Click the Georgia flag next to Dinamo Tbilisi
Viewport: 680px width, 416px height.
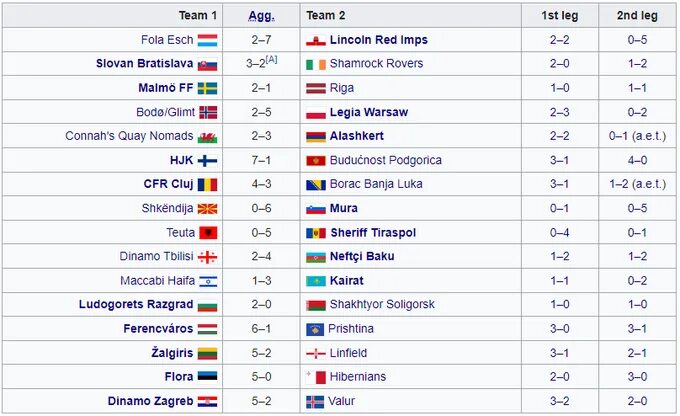coord(208,257)
